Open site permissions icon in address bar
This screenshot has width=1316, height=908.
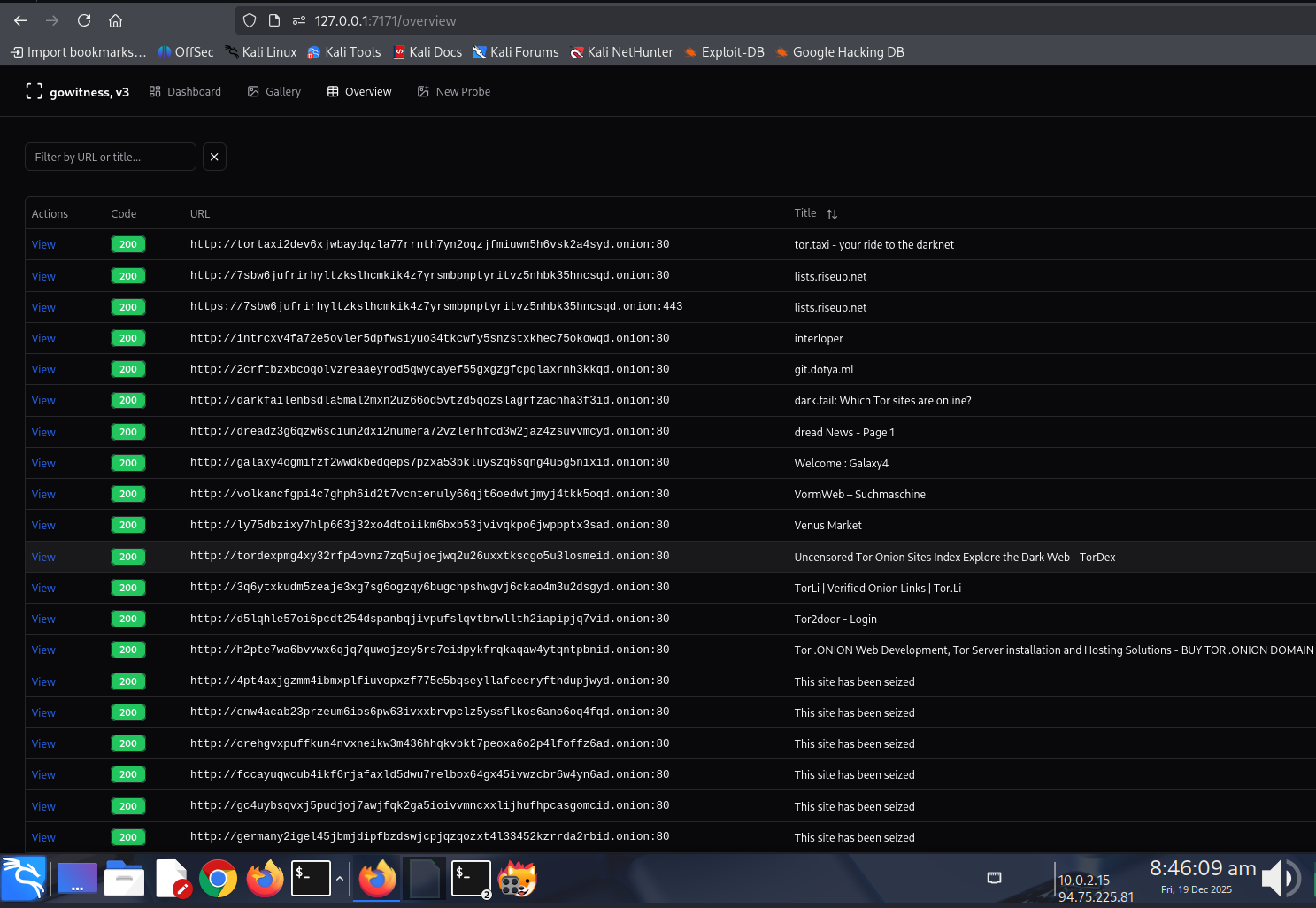pos(299,20)
